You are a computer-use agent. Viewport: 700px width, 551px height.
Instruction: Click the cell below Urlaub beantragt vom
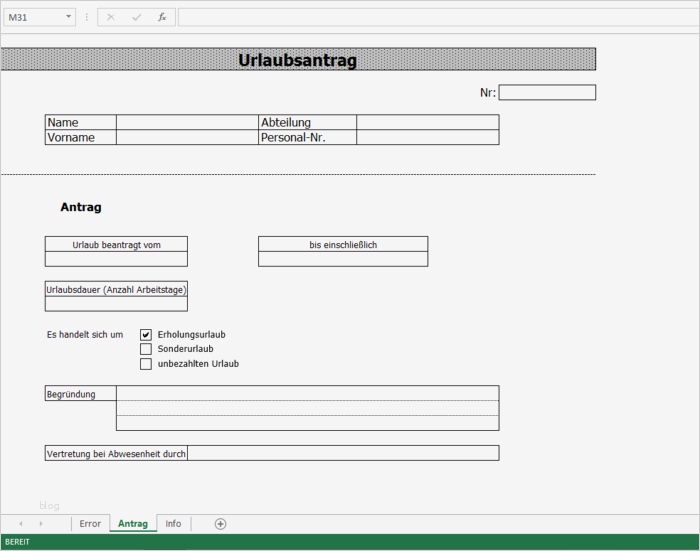click(117, 259)
